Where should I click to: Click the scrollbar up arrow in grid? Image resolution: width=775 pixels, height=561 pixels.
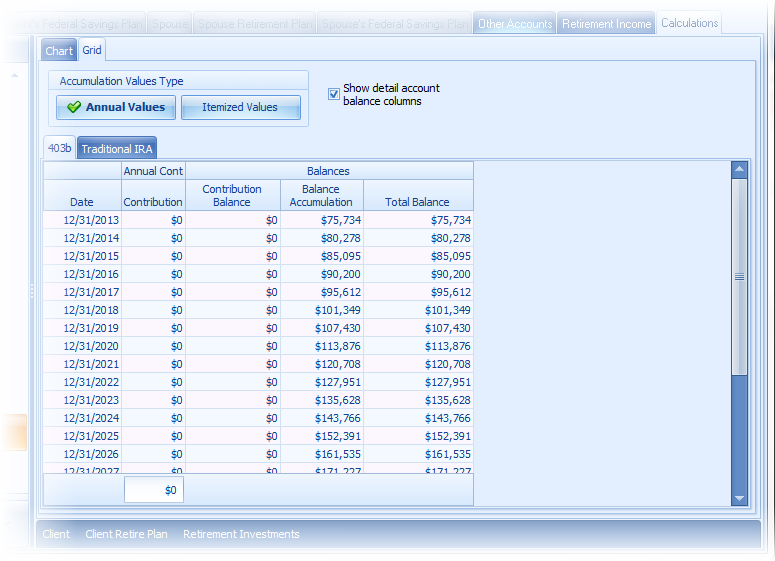739,170
